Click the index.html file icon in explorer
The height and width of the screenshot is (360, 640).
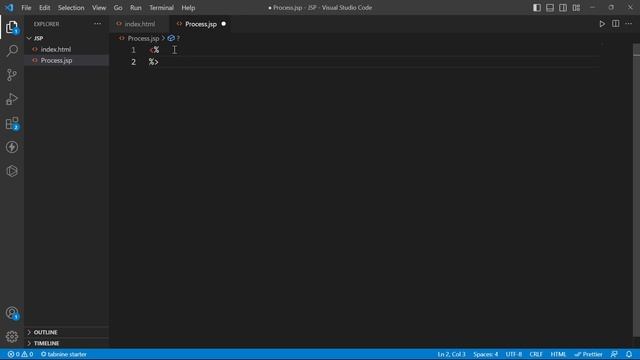pos(35,49)
